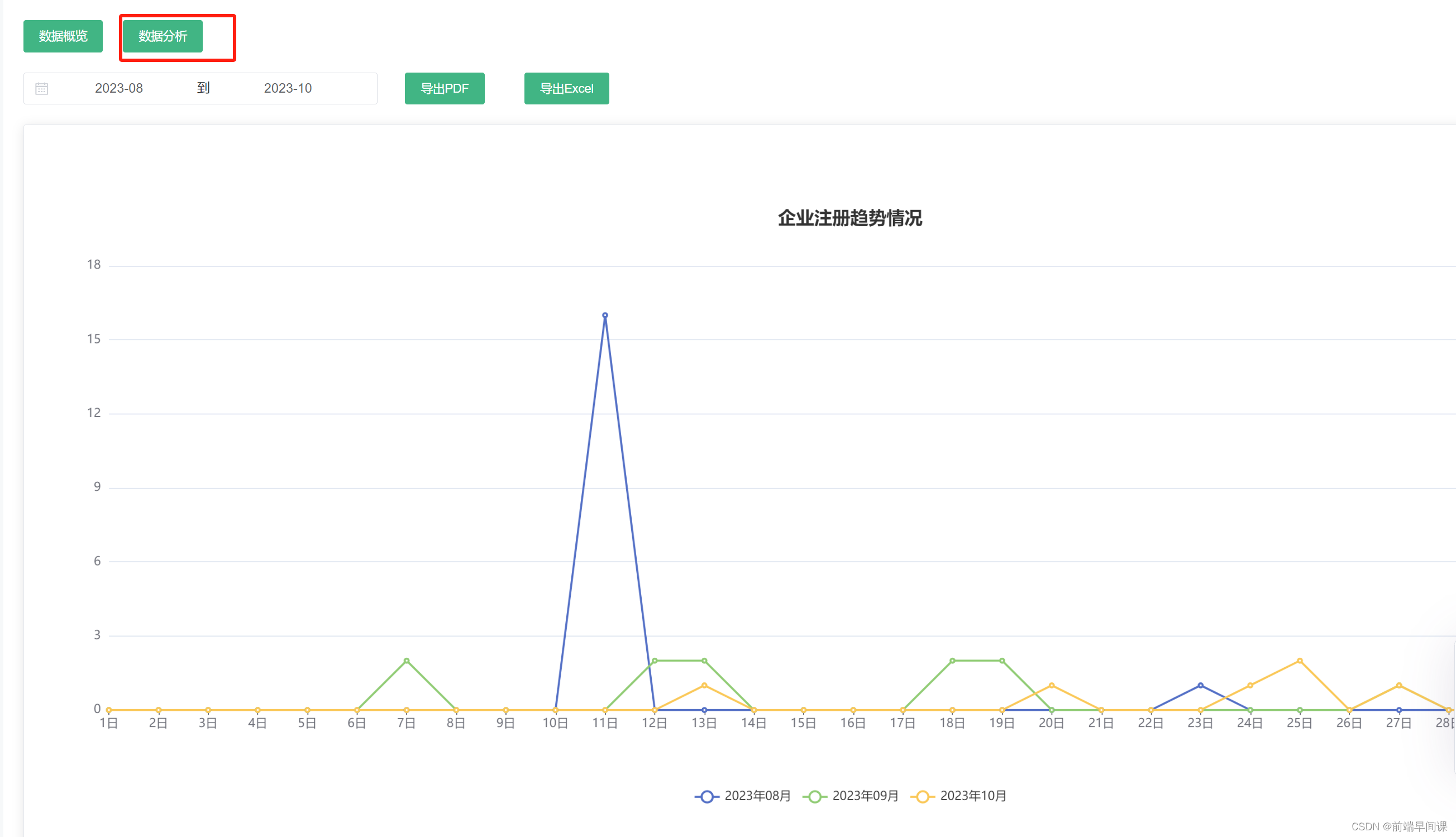Open the start date picker showing 2023-08
This screenshot has width=1456, height=837.
(118, 88)
